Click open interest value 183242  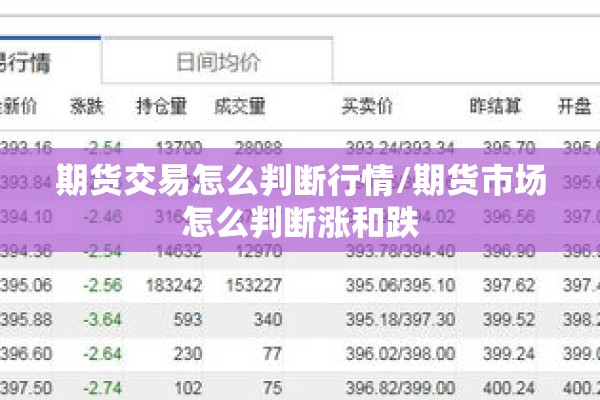(174, 285)
